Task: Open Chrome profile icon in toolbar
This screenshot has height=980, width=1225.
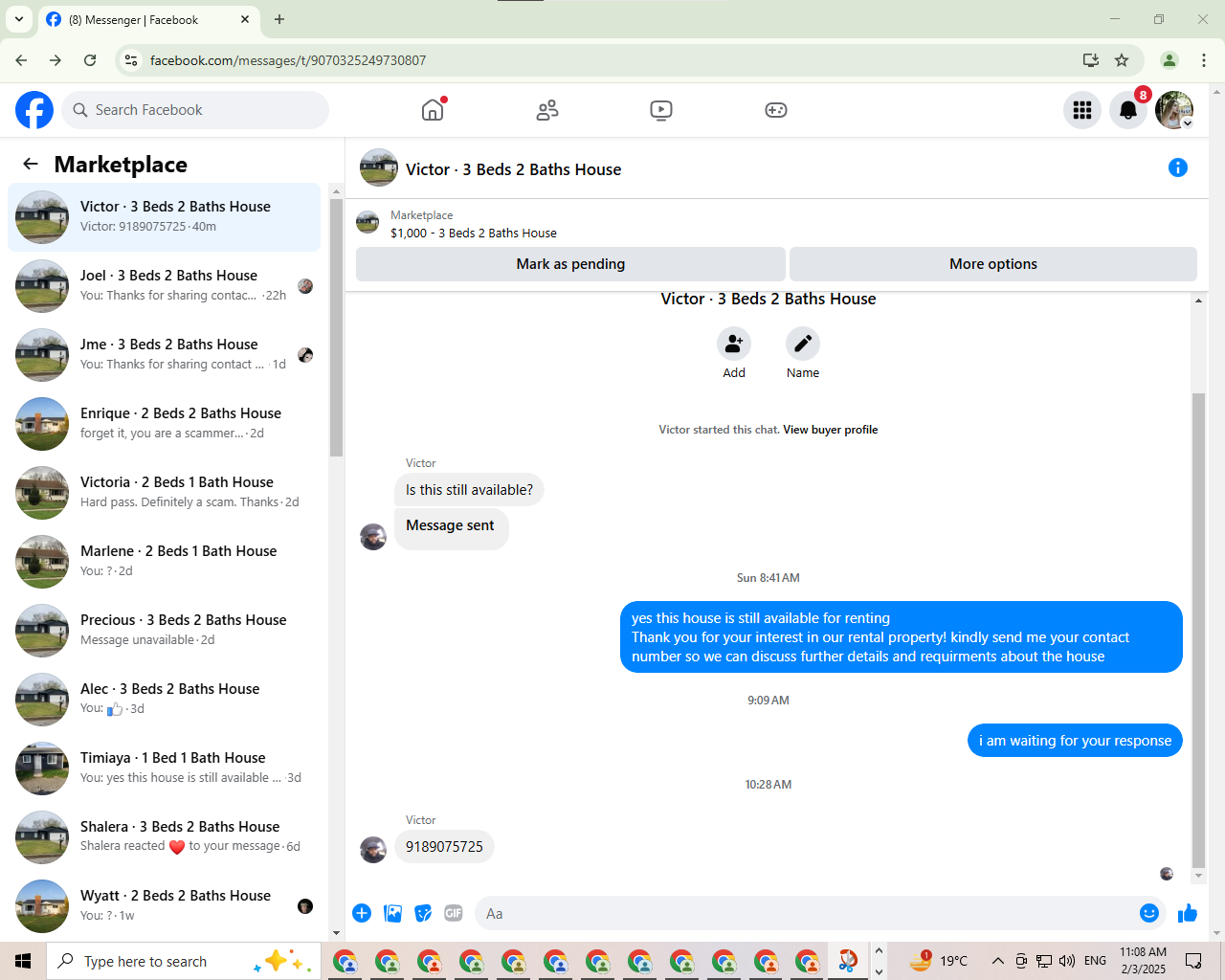Action: pos(1169,60)
